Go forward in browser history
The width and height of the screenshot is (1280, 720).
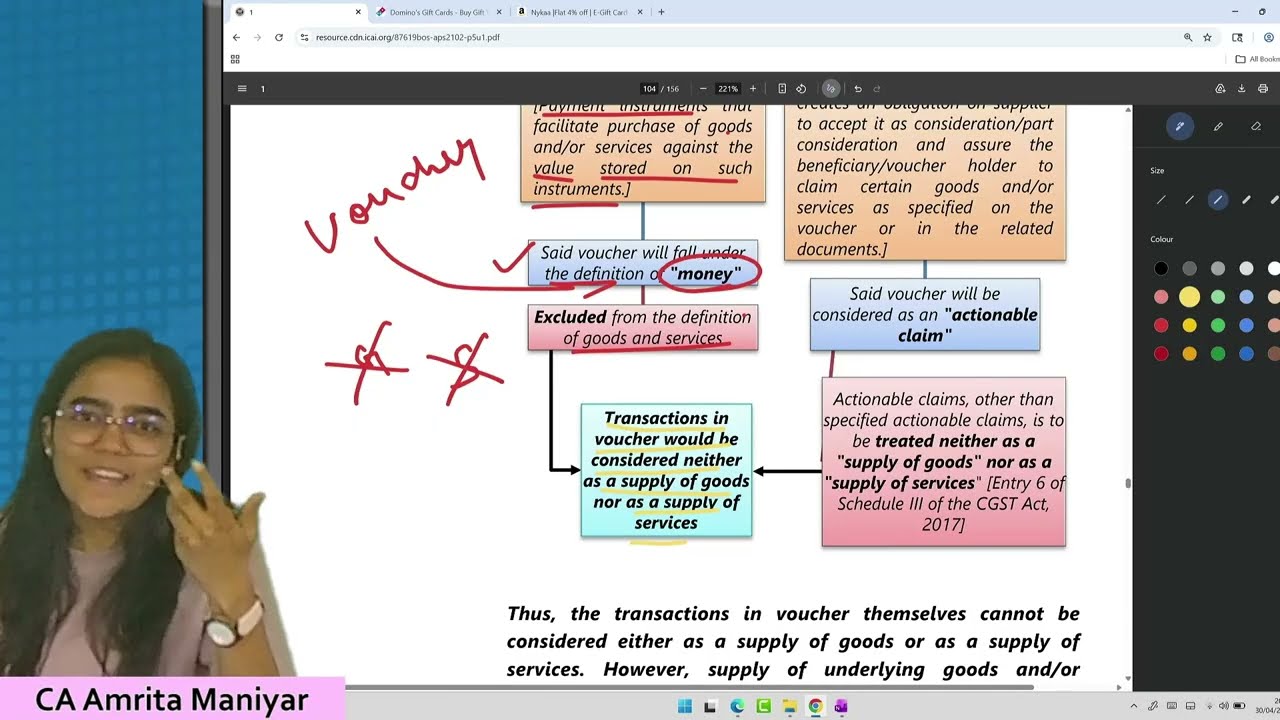pyautogui.click(x=257, y=37)
